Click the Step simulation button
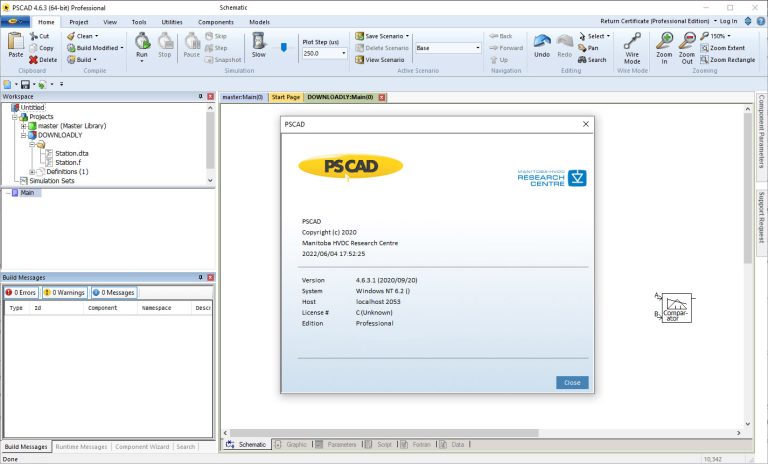 [x=216, y=48]
